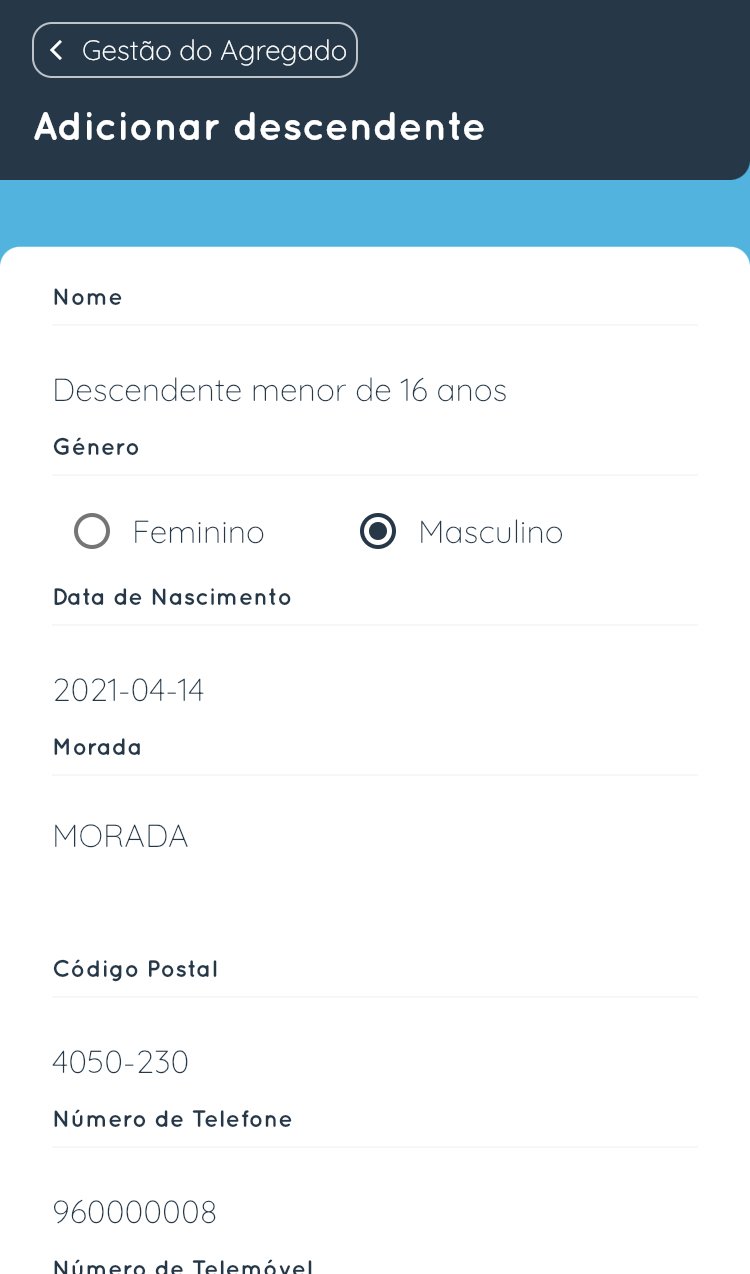Click the Número de Telefone label
This screenshot has width=750, height=1274.
click(x=172, y=1119)
